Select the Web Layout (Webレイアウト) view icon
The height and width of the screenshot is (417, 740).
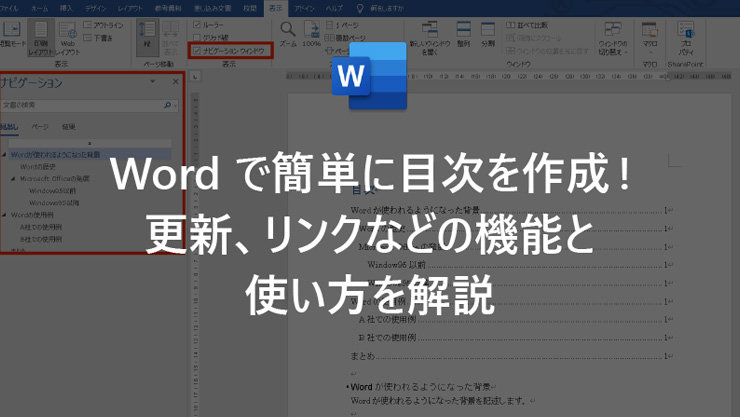[x=67, y=38]
